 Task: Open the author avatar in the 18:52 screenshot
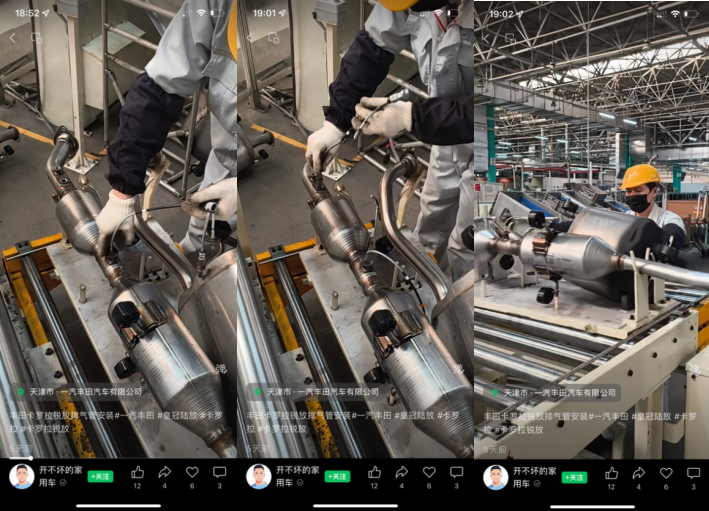[21, 476]
